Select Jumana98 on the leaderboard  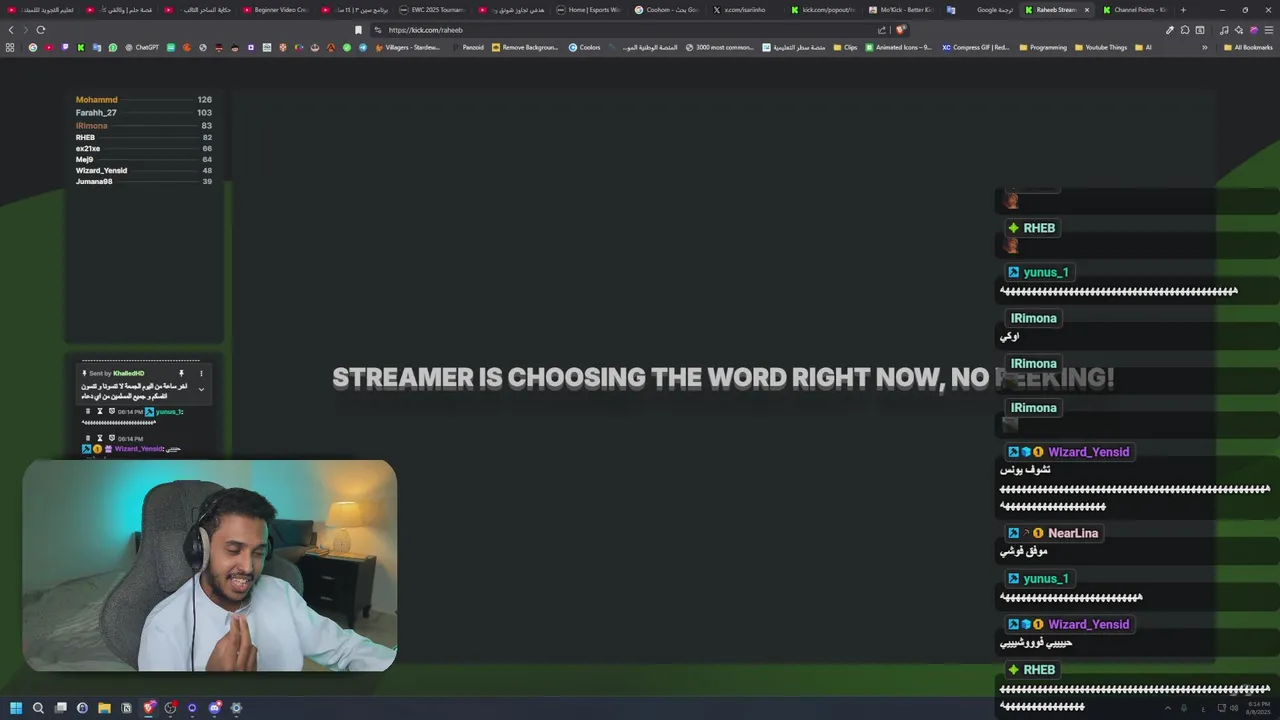94,182
